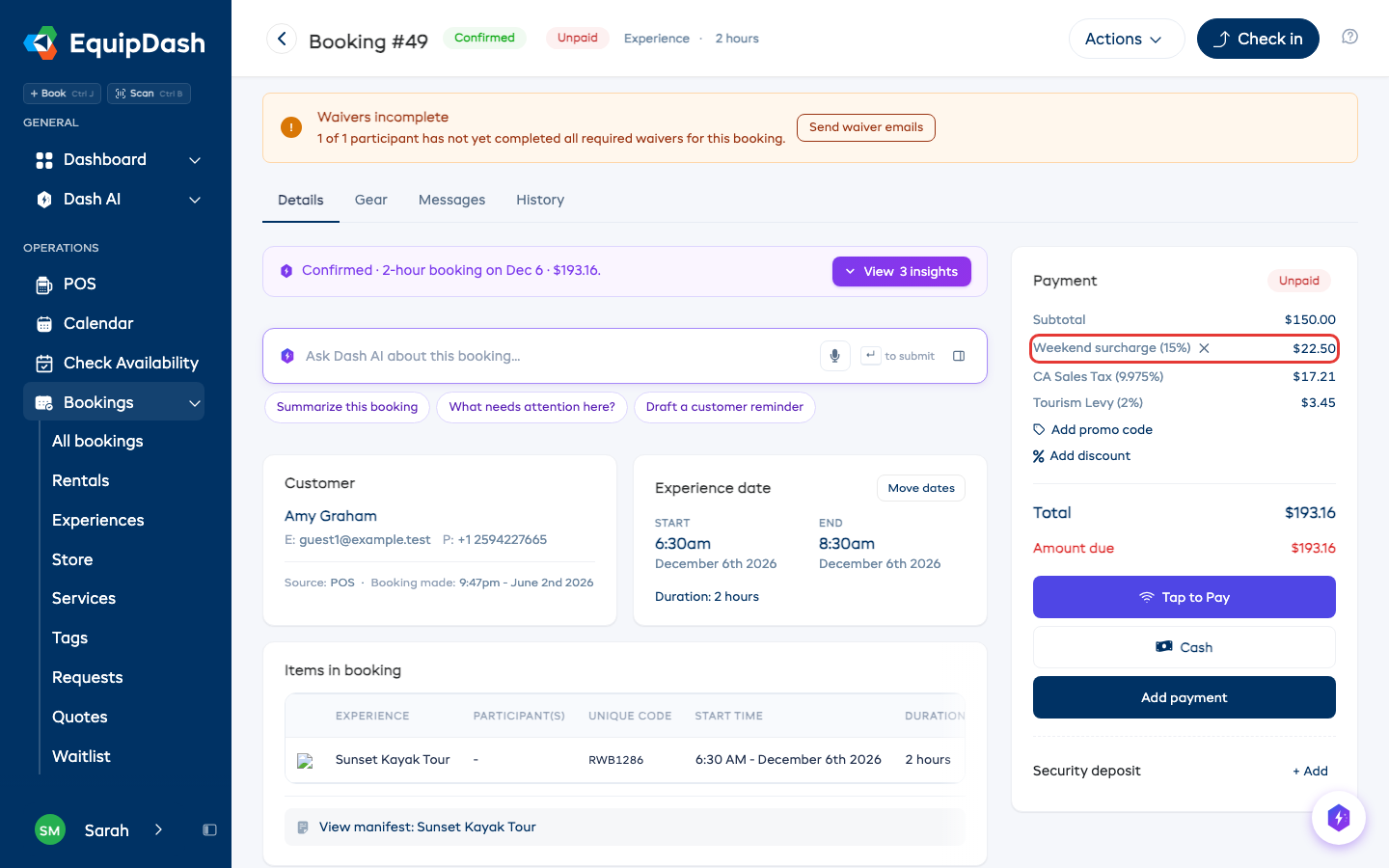Click the Book shortcut button in sidebar

click(63, 94)
